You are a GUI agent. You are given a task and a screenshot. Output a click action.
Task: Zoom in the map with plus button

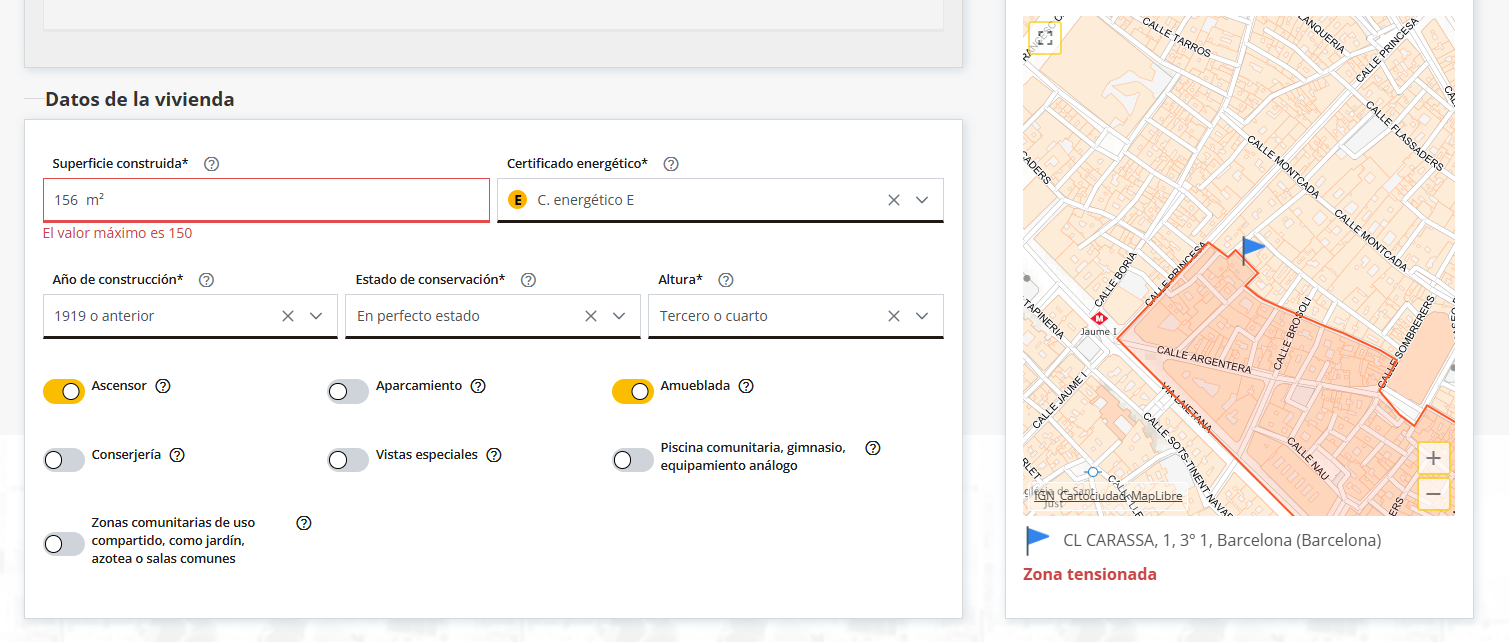(x=1433, y=459)
